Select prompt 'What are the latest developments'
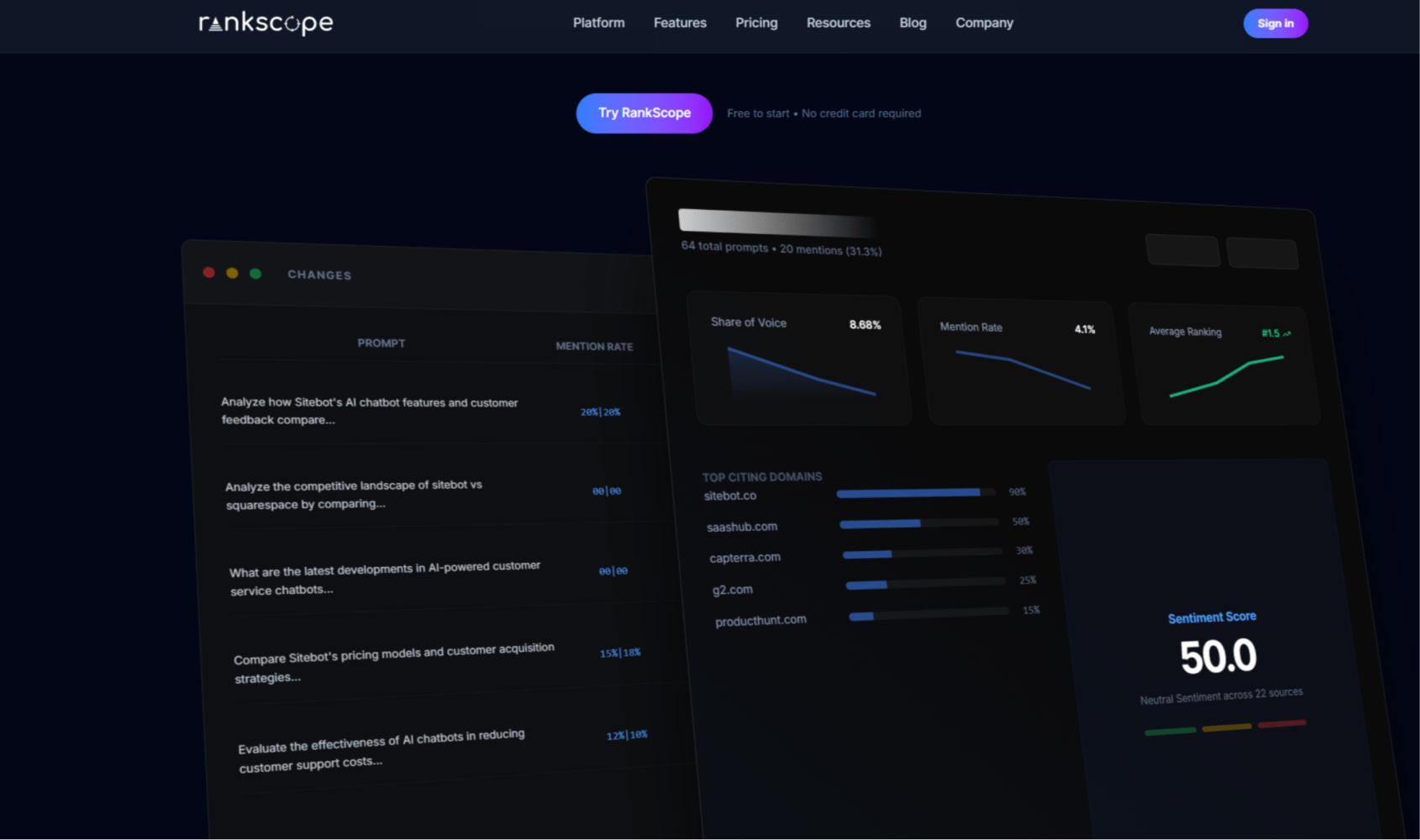The width and height of the screenshot is (1420, 840). pos(385,578)
